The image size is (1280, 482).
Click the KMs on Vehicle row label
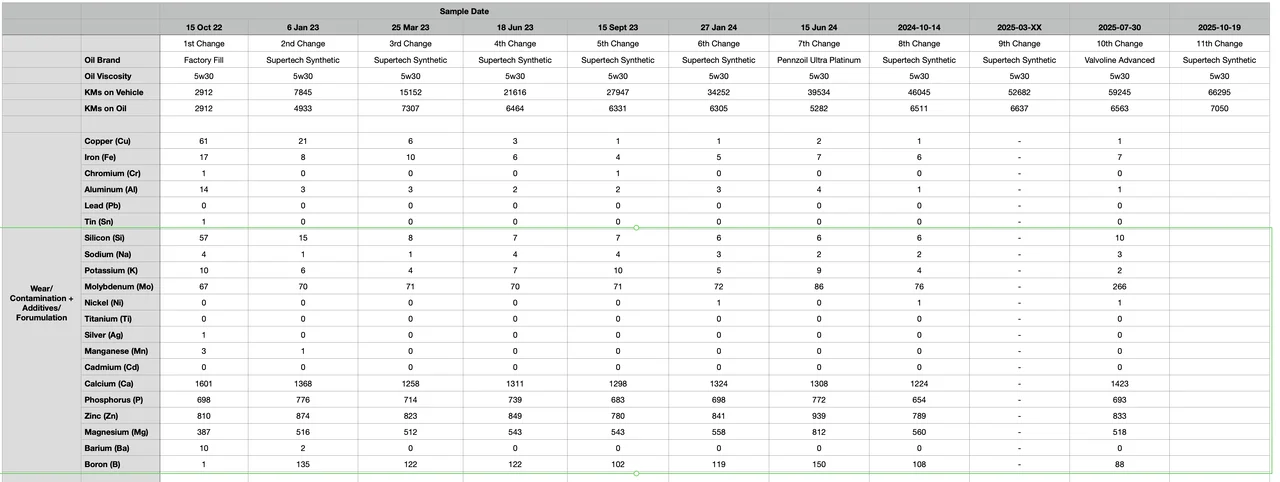[x=116, y=92]
